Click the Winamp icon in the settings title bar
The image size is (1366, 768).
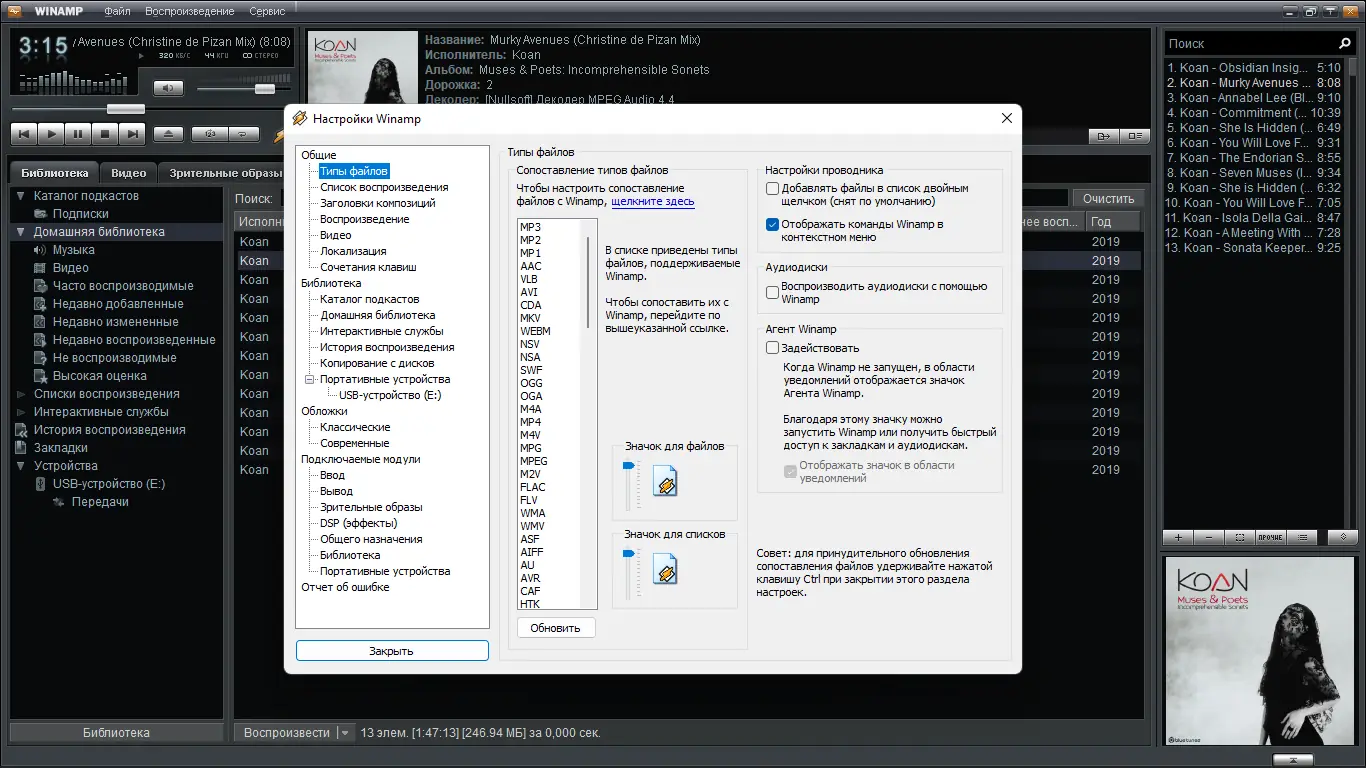tap(299, 118)
